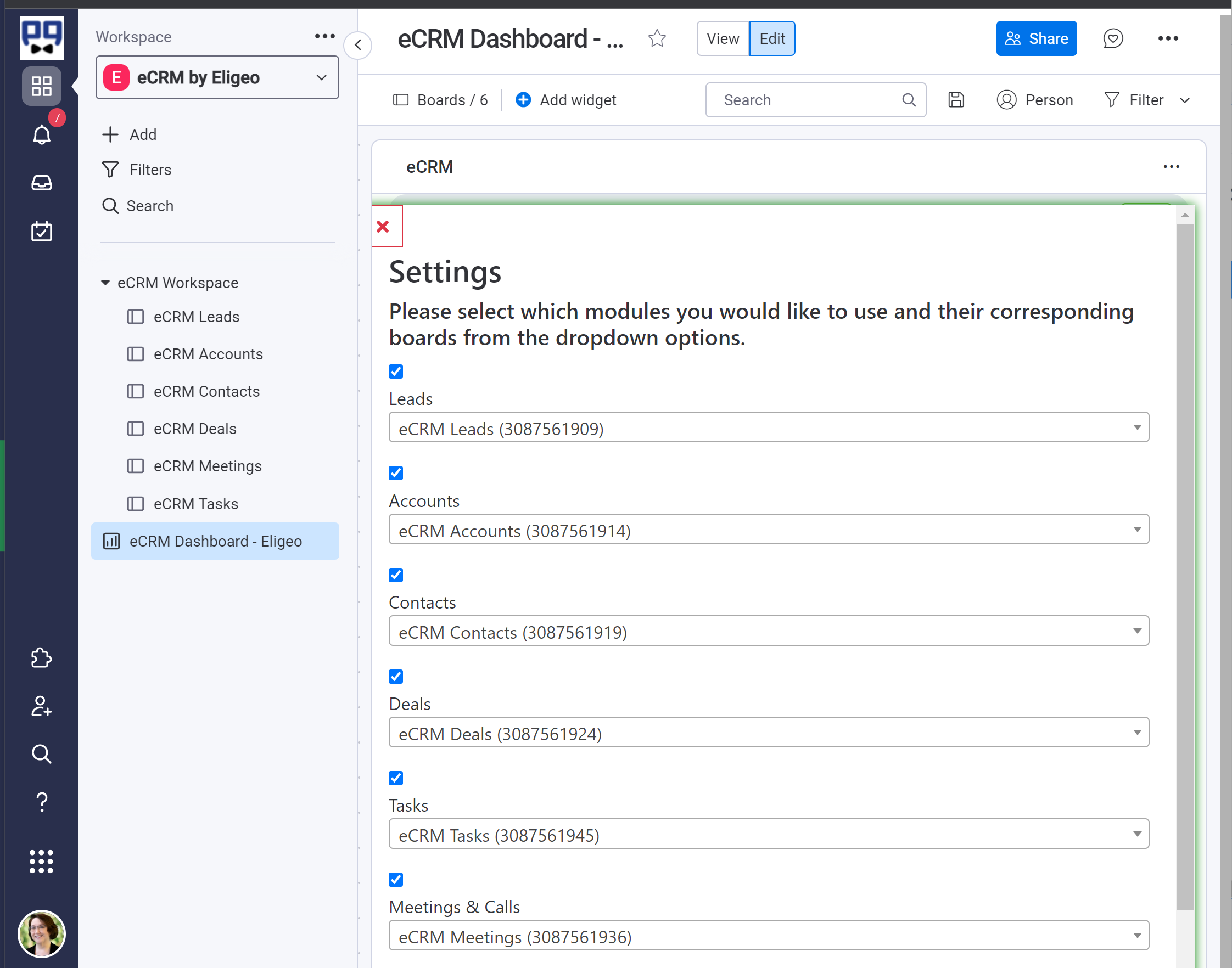
Task: Click eCRM Workspace expander in sidebar
Action: click(107, 283)
